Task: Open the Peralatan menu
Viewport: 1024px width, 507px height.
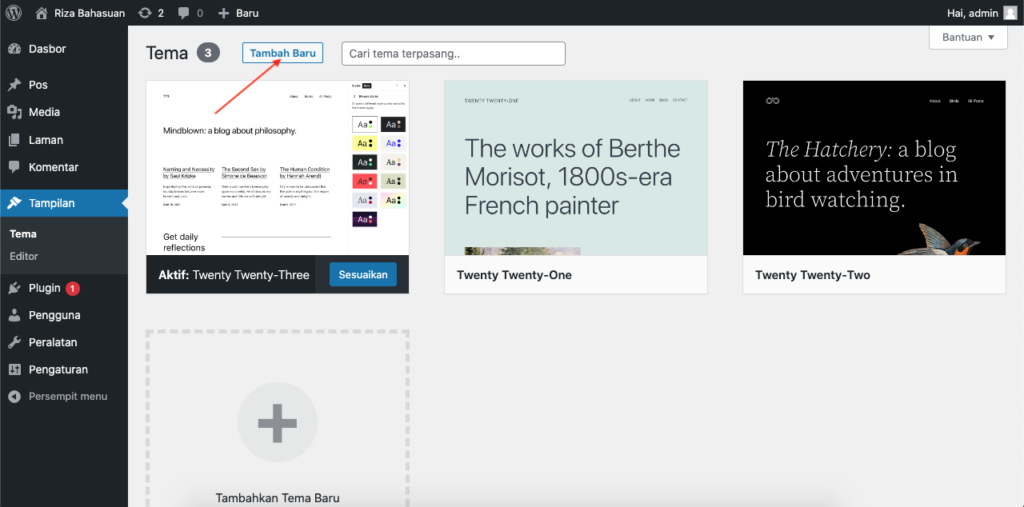Action: (x=53, y=342)
